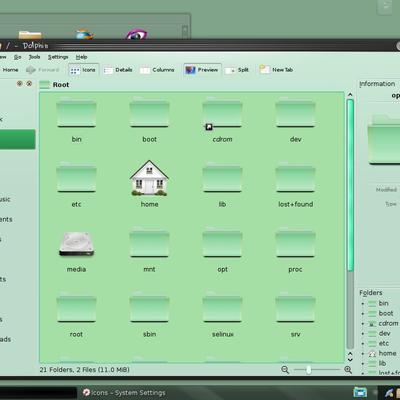Select the dev folder in file view

[295, 113]
